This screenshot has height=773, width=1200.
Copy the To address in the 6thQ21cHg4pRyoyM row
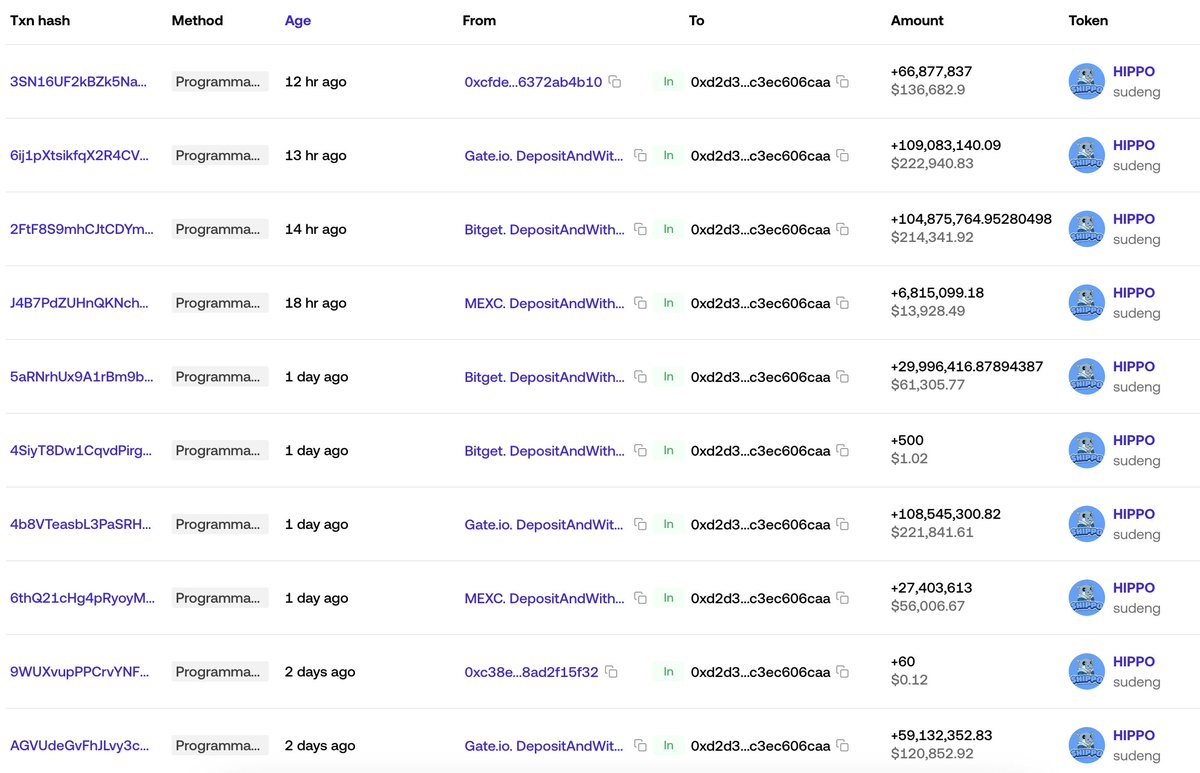click(x=843, y=599)
